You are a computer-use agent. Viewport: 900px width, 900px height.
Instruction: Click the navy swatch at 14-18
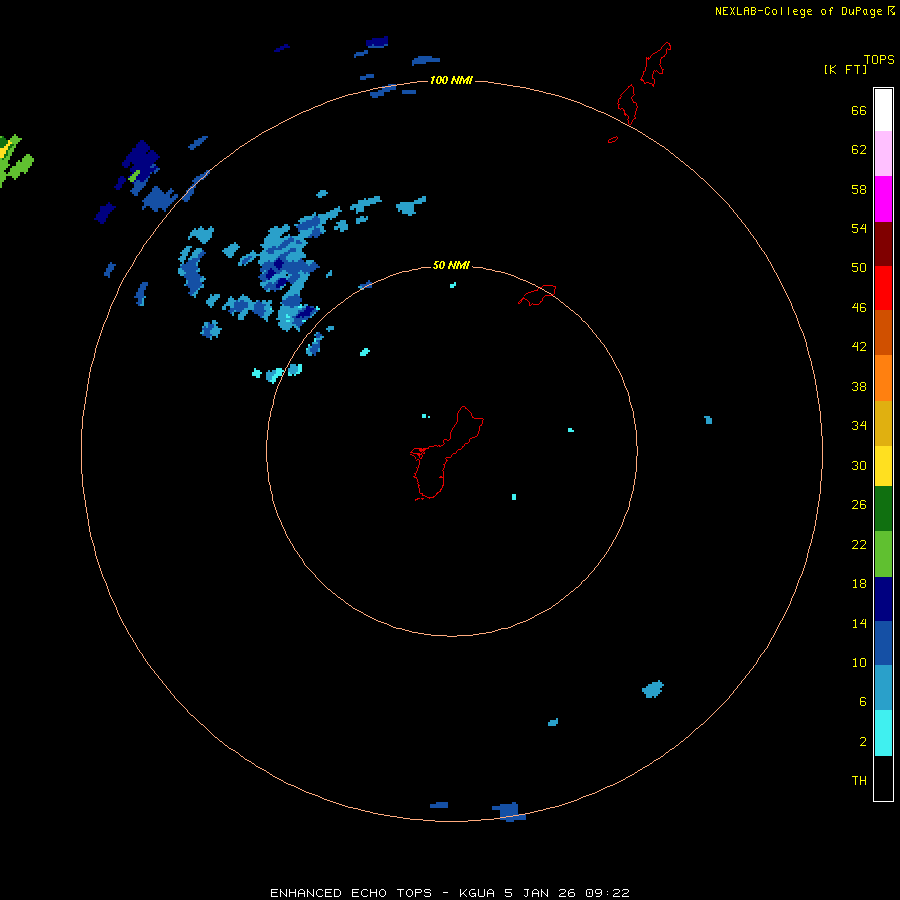coord(883,599)
